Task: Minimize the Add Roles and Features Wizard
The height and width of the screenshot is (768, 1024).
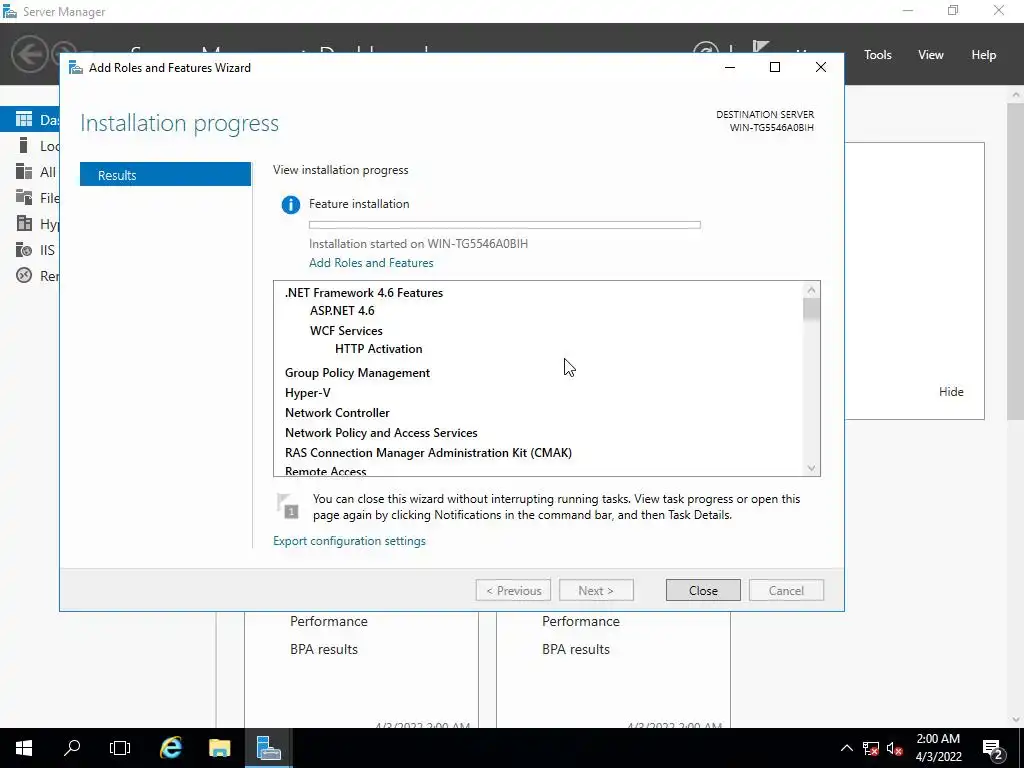Action: coord(730,67)
